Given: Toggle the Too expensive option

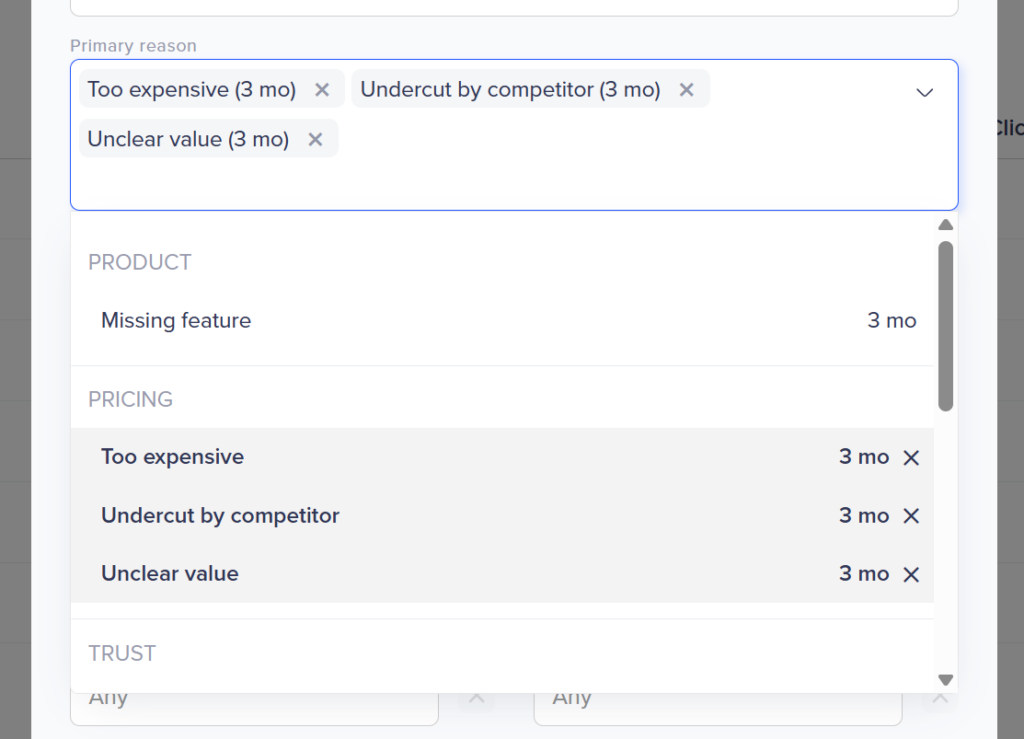Looking at the screenshot, I should 172,457.
